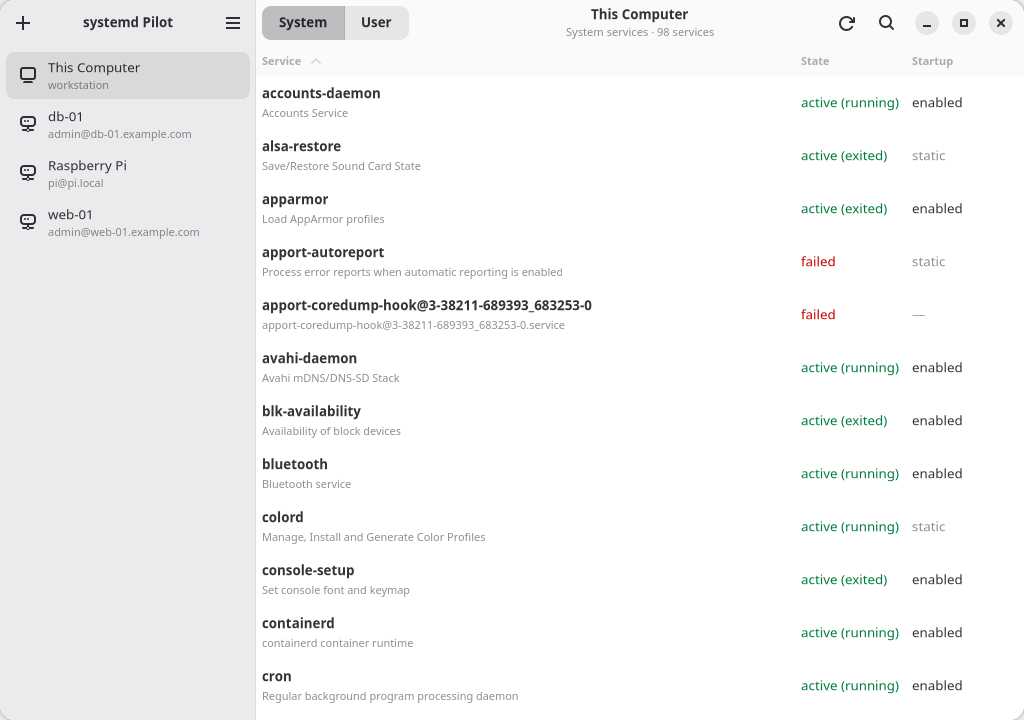Click active (exited) state of apparmor
The height and width of the screenshot is (720, 1024).
pos(844,209)
